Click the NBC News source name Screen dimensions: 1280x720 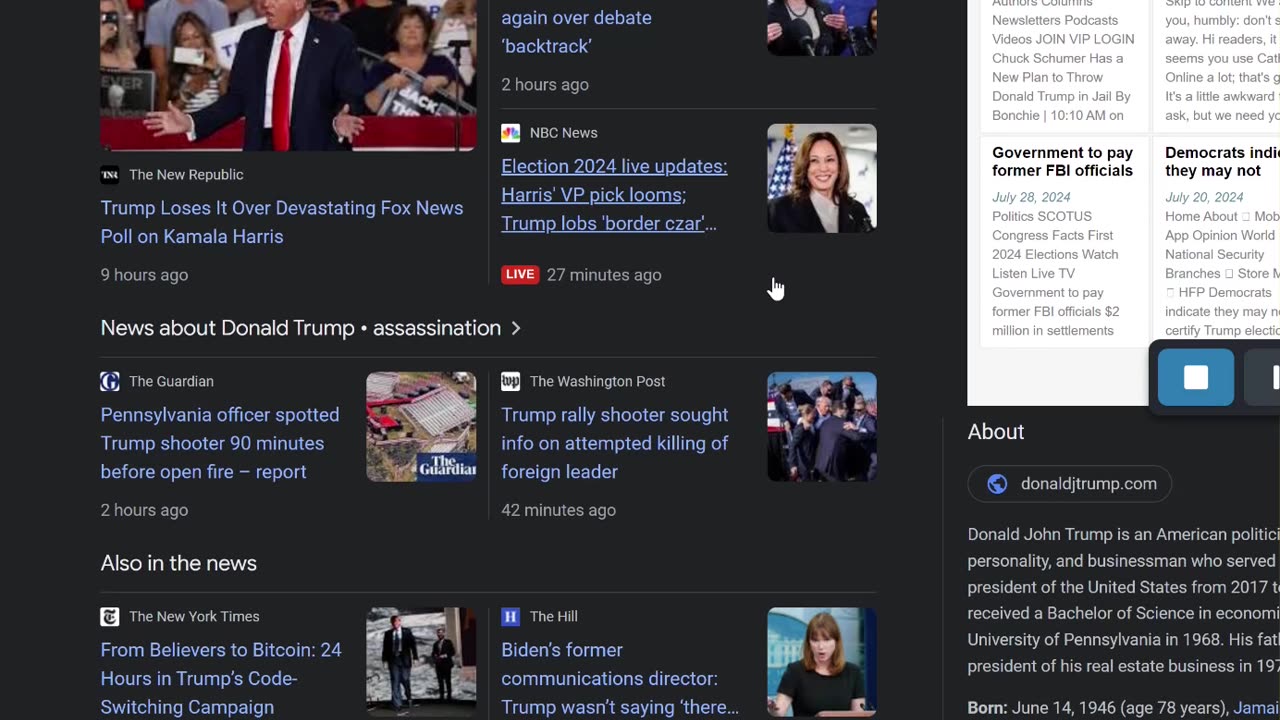coord(564,133)
